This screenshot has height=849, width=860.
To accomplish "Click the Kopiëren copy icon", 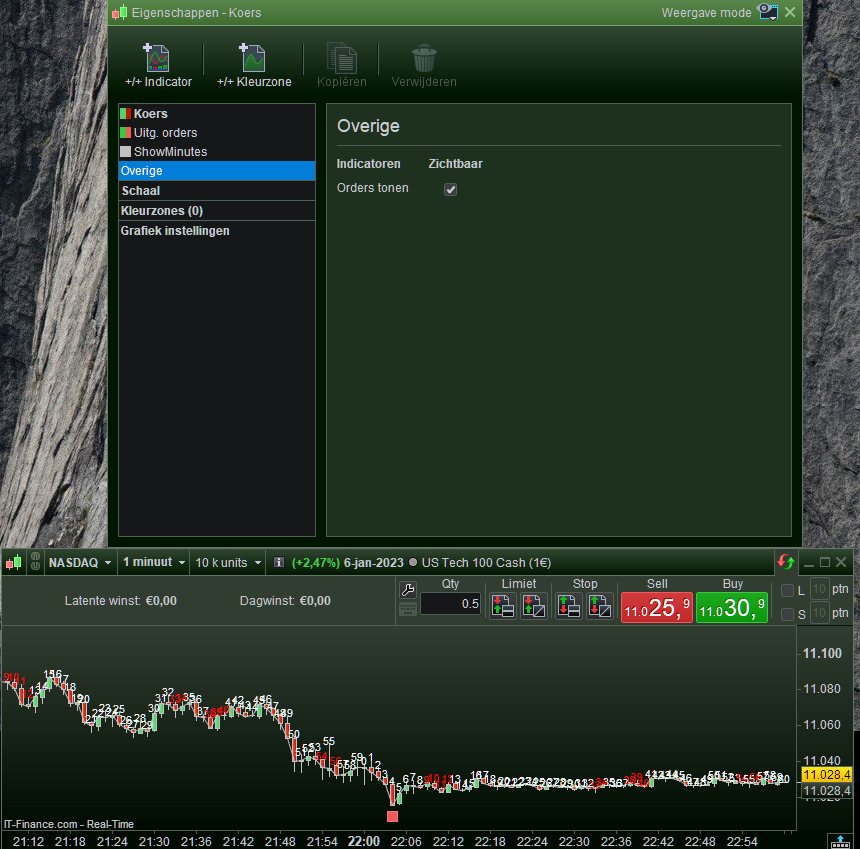I will [342, 58].
